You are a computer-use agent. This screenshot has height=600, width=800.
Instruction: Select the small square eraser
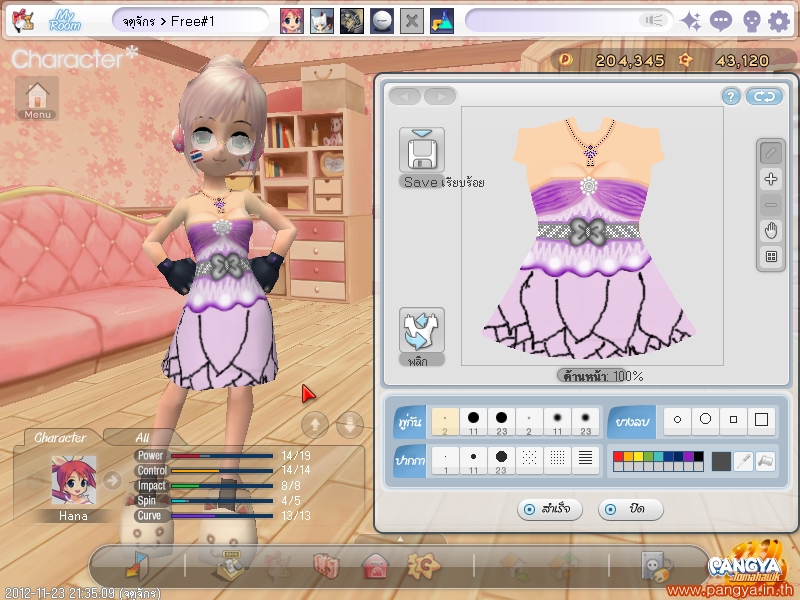pyautogui.click(x=733, y=420)
